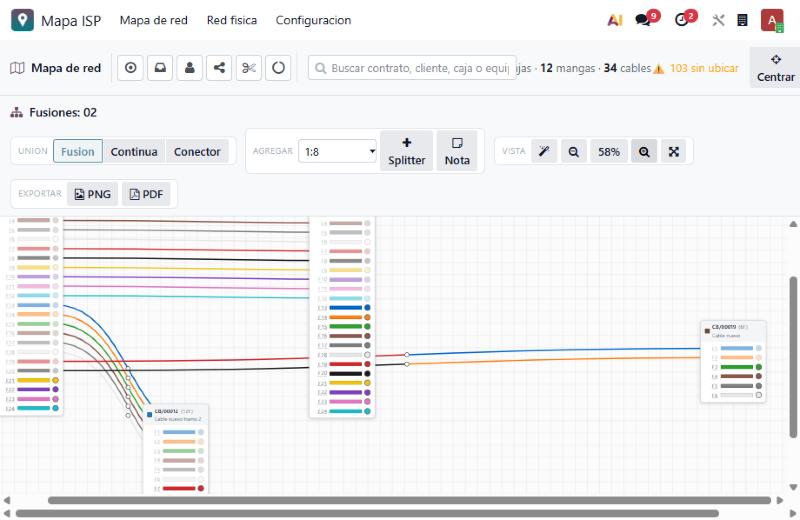Click the share nodes toolbar icon
800x520 pixels.
pos(219,68)
